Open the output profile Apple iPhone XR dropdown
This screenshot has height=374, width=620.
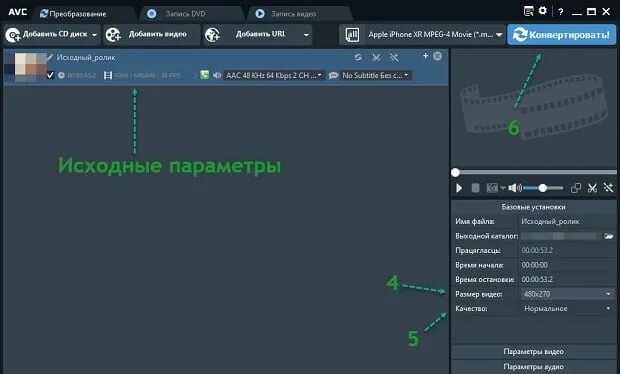pyautogui.click(x=435, y=35)
